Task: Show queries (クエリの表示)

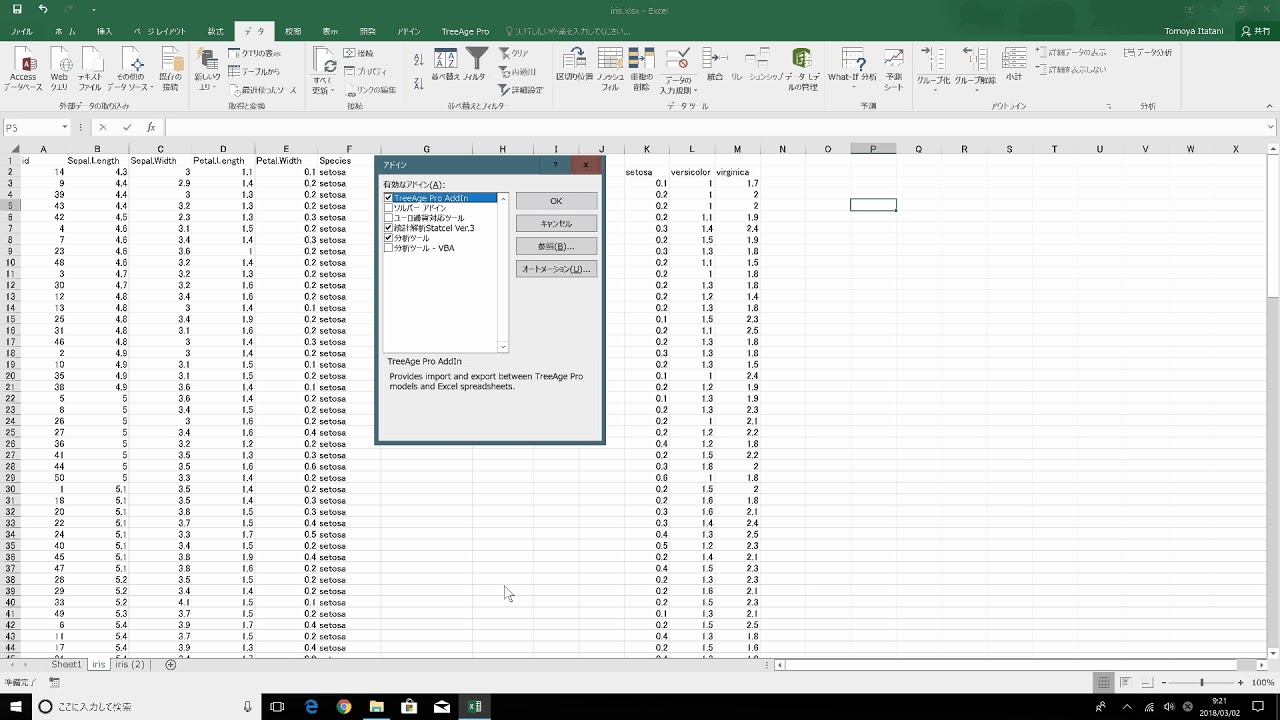Action: (255, 53)
